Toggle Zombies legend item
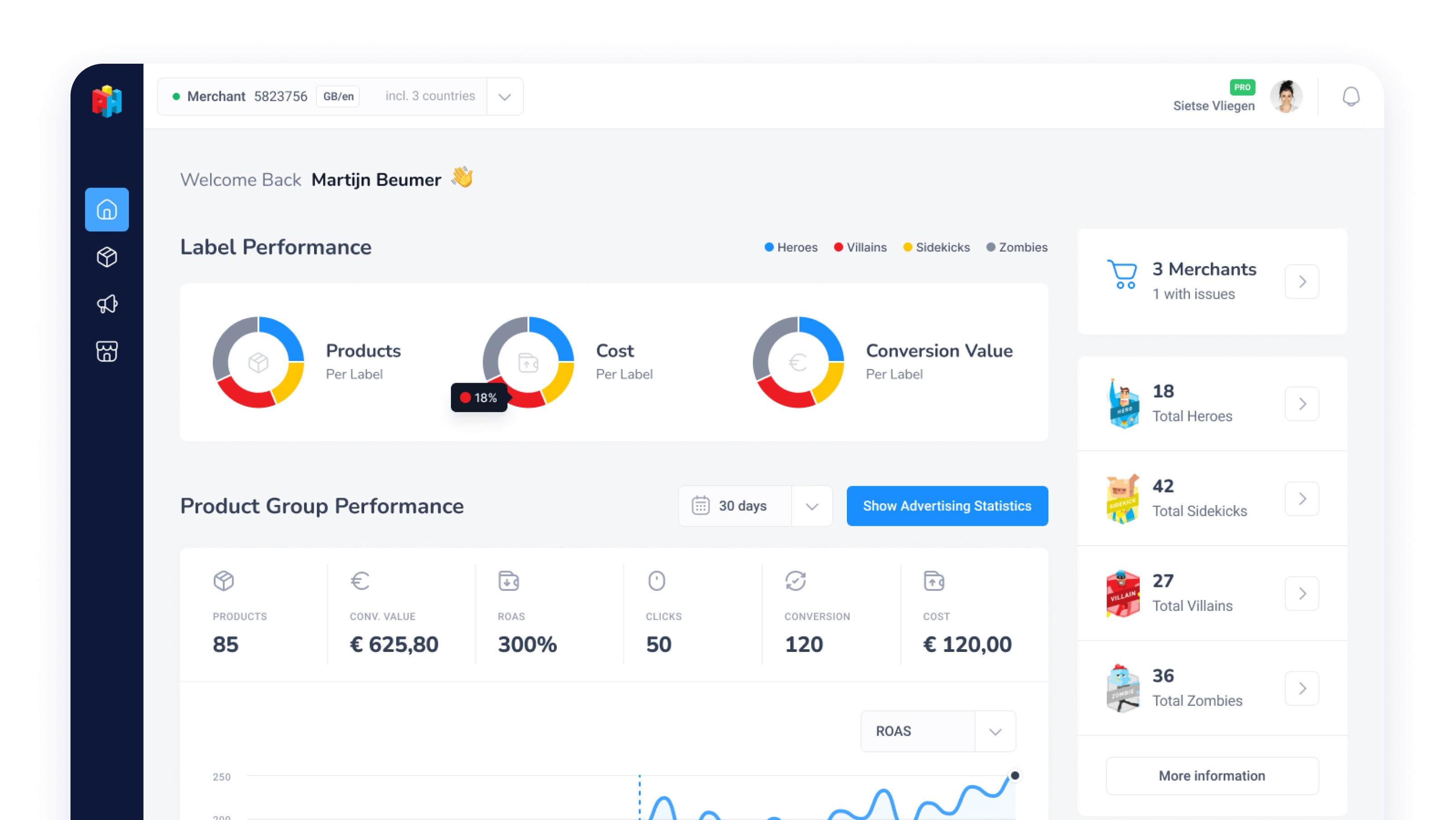This screenshot has height=820, width=1456. tap(1017, 248)
